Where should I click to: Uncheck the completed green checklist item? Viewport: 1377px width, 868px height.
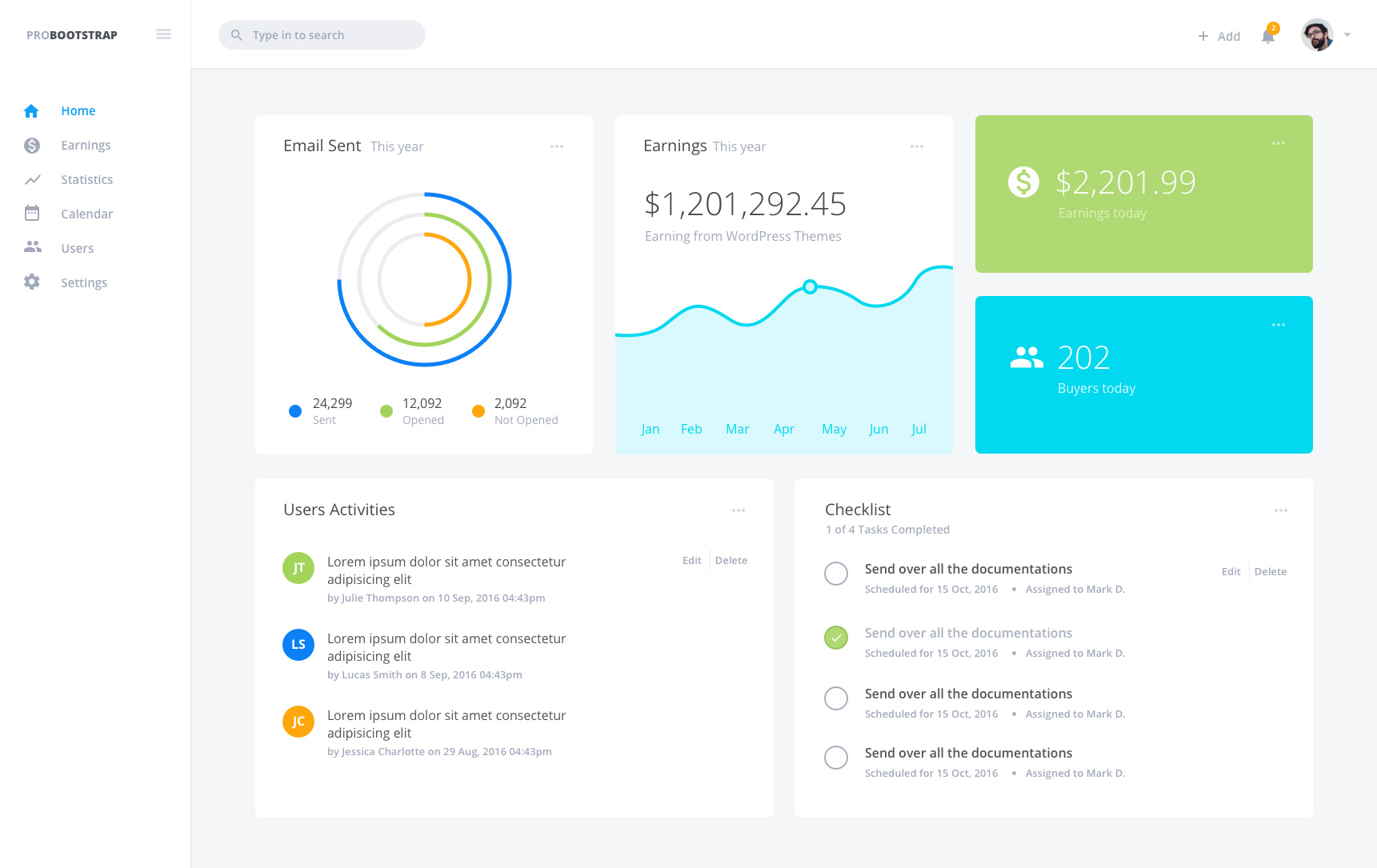(836, 638)
